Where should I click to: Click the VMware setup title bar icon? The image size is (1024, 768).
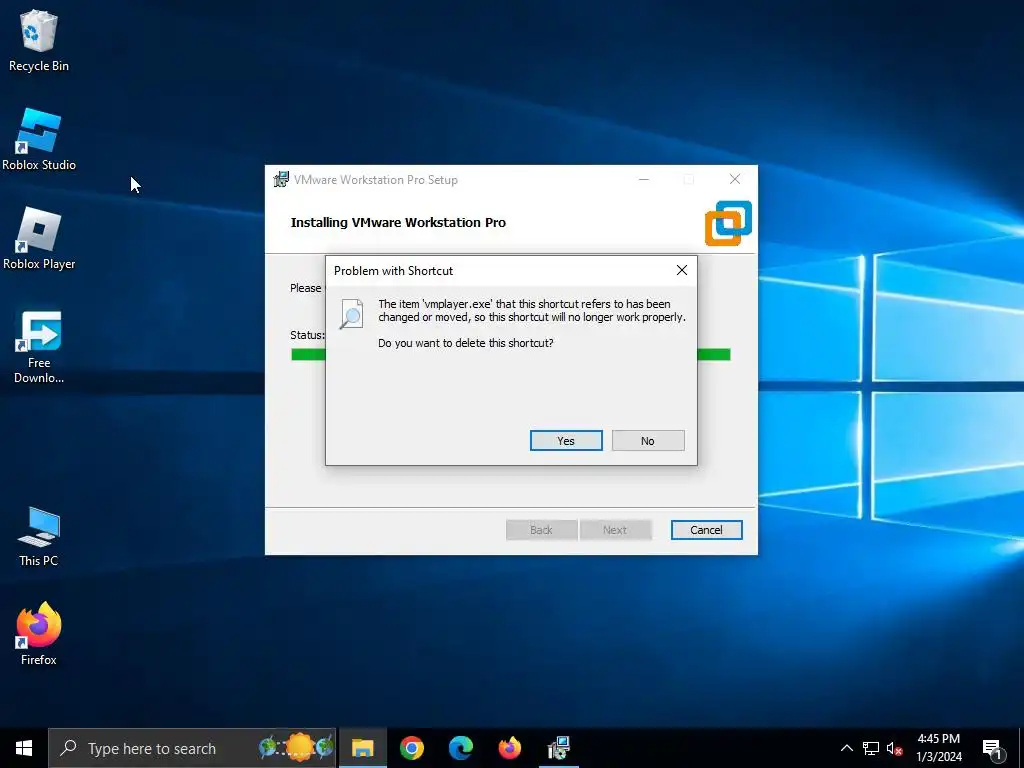pos(281,180)
